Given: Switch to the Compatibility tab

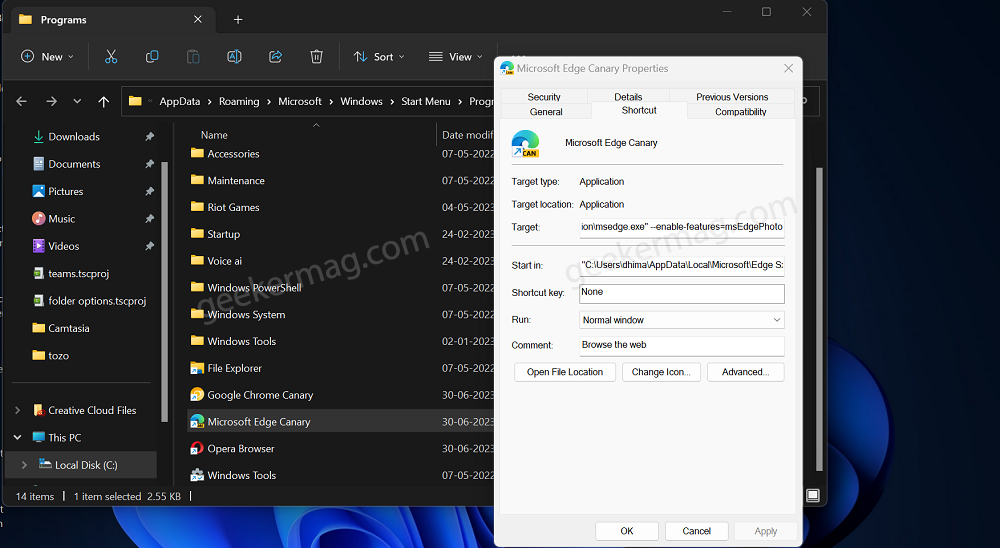Looking at the screenshot, I should click(x=740, y=112).
